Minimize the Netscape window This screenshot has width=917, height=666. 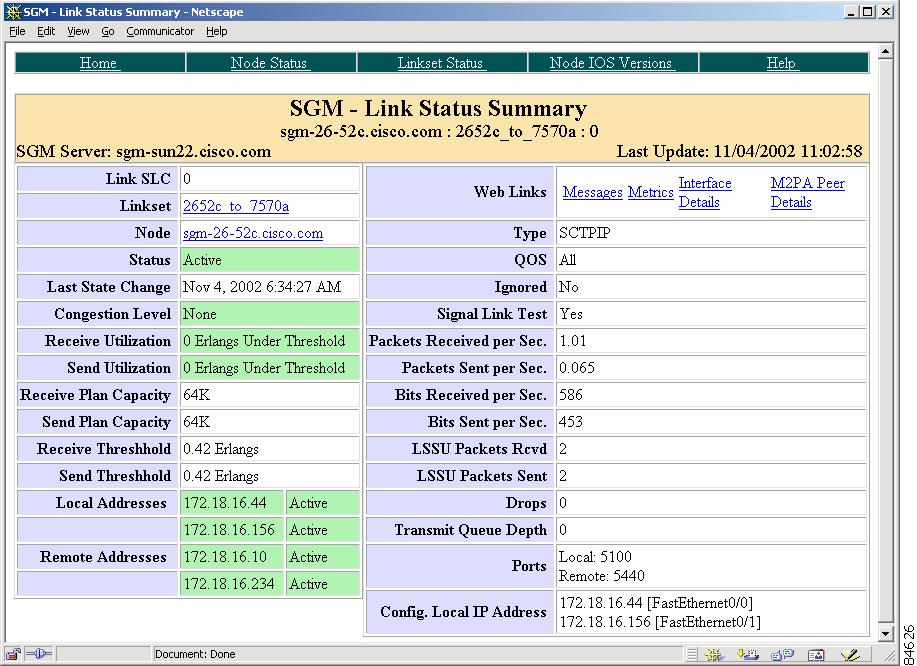click(851, 12)
